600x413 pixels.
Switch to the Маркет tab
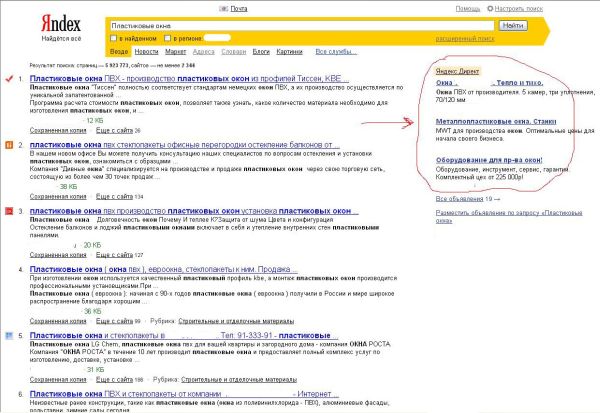coord(176,52)
